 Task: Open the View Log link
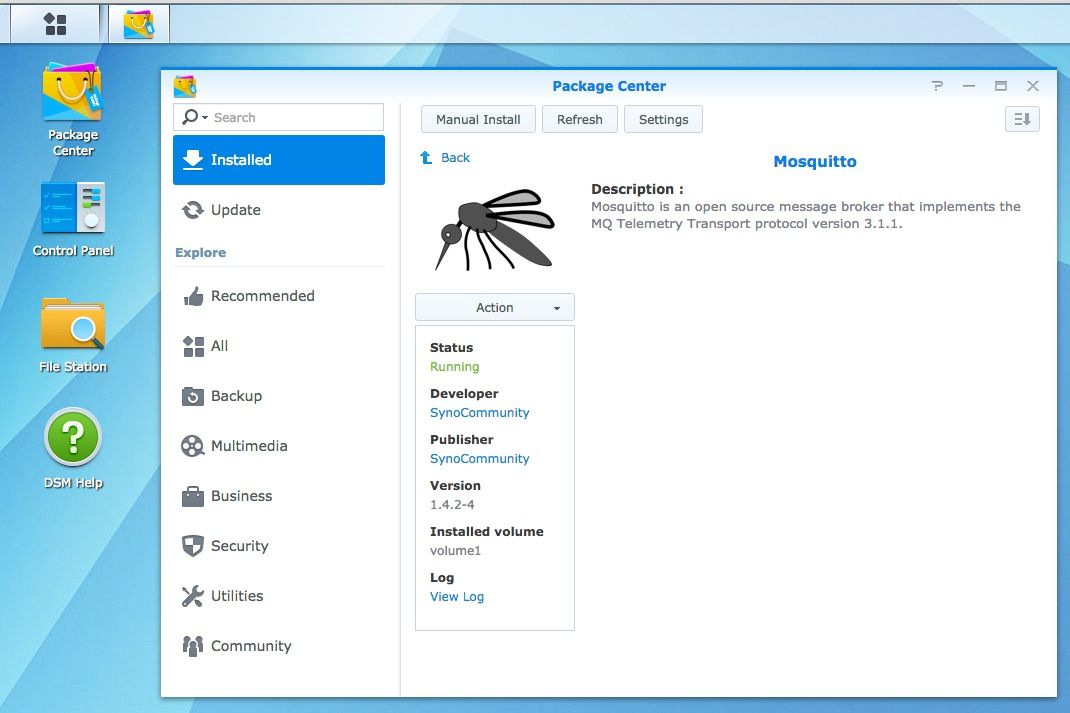point(457,596)
